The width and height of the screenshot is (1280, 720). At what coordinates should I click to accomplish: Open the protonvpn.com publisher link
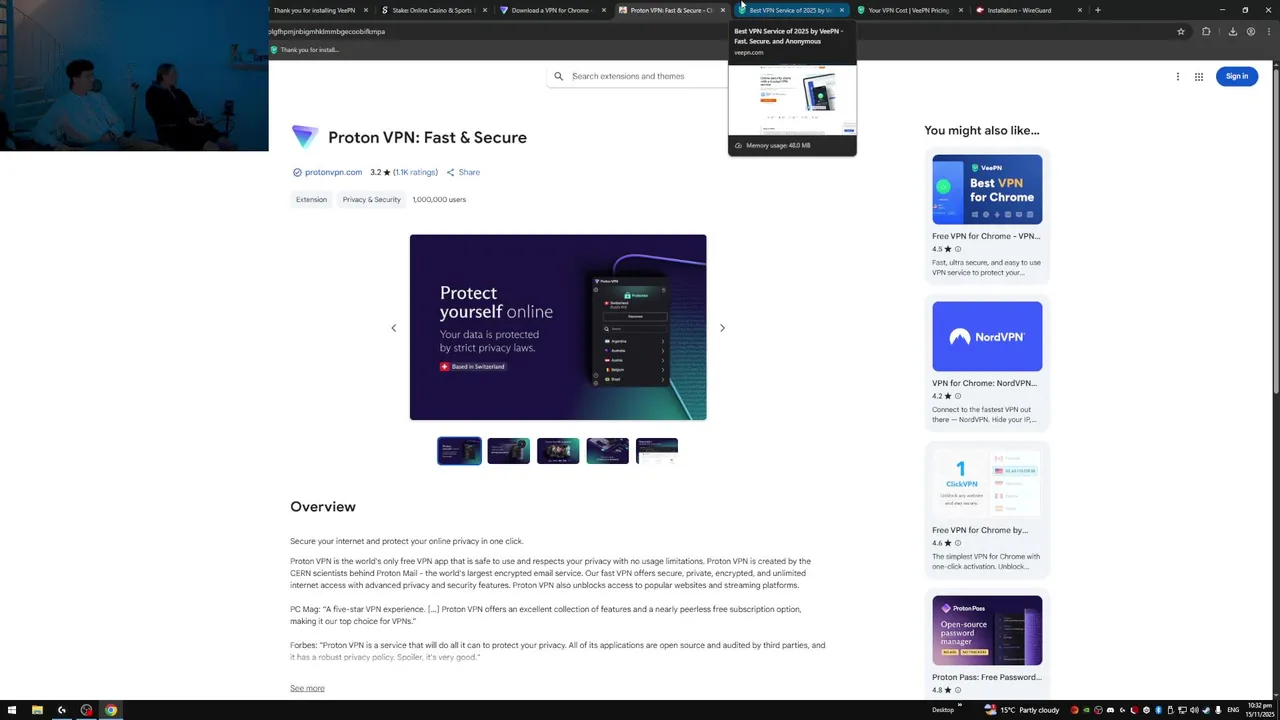point(333,172)
